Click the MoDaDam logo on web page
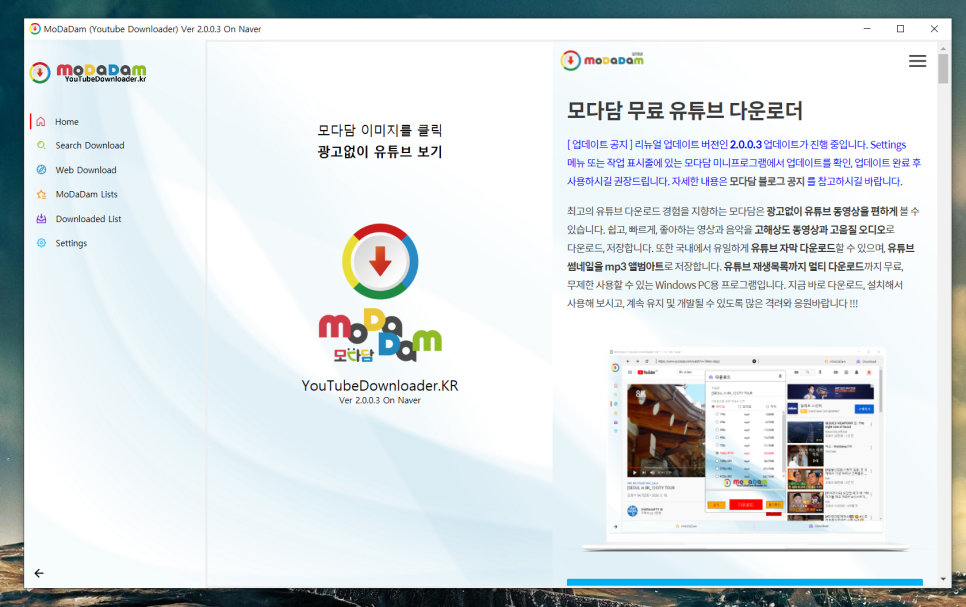 pos(602,60)
